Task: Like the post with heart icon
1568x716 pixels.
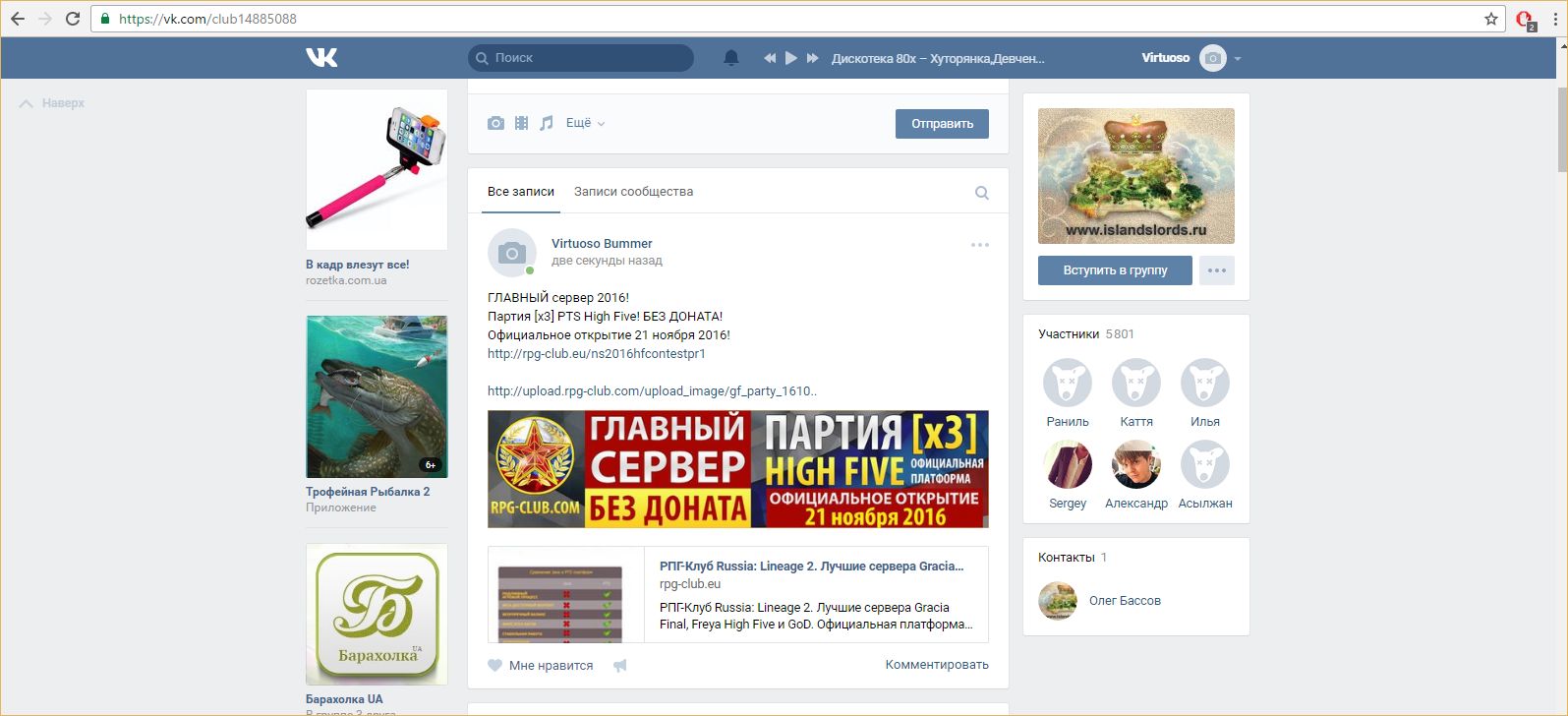Action: [x=495, y=666]
